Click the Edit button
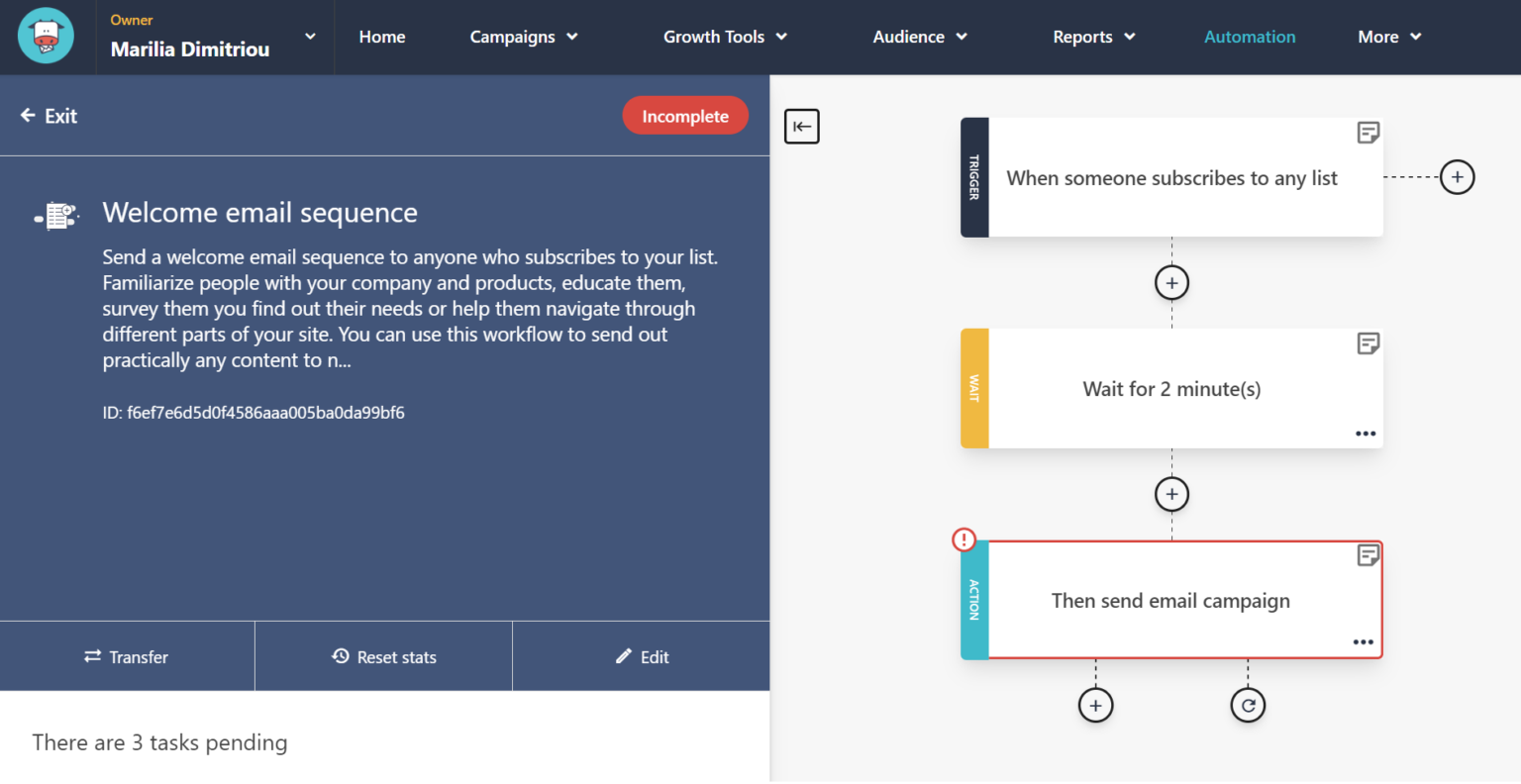Viewport: 1521px width, 784px height. tap(641, 655)
